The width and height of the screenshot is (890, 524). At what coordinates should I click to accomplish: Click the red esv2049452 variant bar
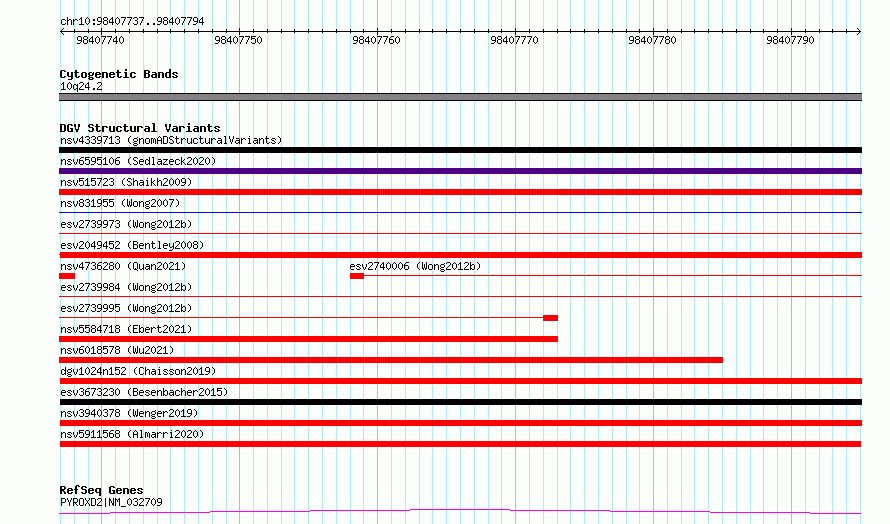click(460, 255)
